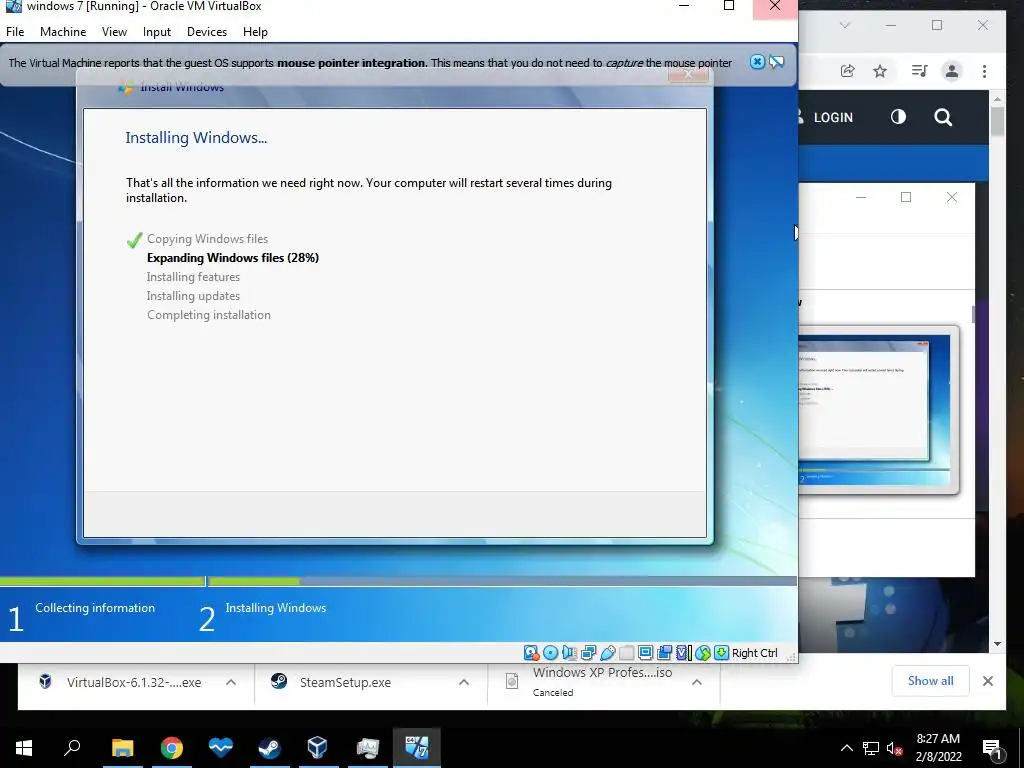Open the Devices menu
Screen dimensions: 1024x768
point(207,31)
